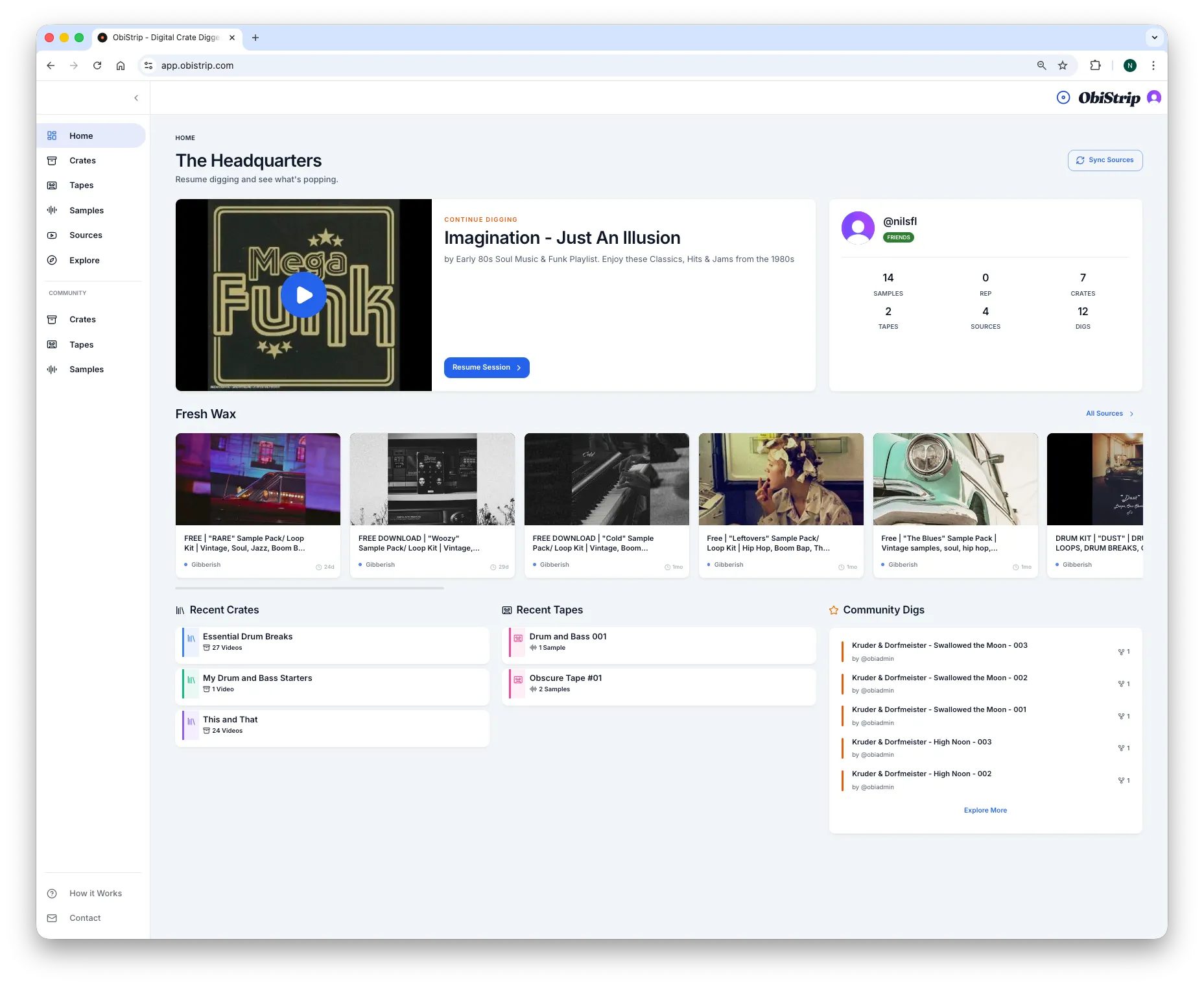The width and height of the screenshot is (1204, 987).
Task: Open the Explore compass icon in sidebar
Action: coord(52,260)
